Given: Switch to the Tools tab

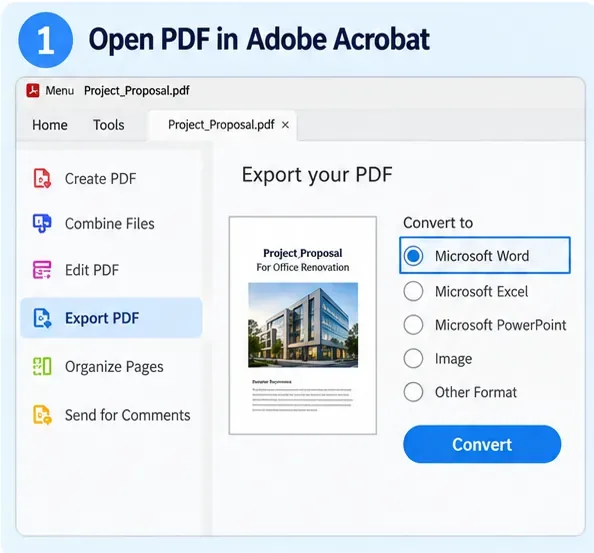Looking at the screenshot, I should tap(109, 125).
